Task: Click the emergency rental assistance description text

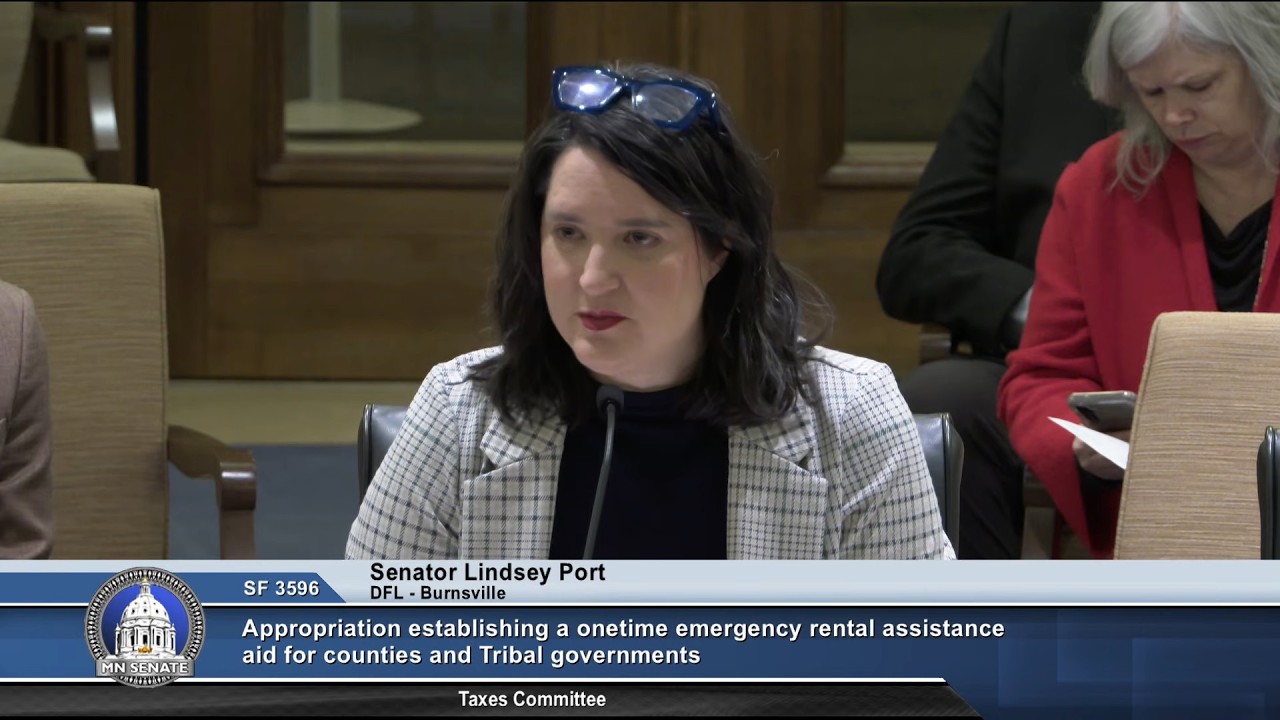Action: (622, 642)
